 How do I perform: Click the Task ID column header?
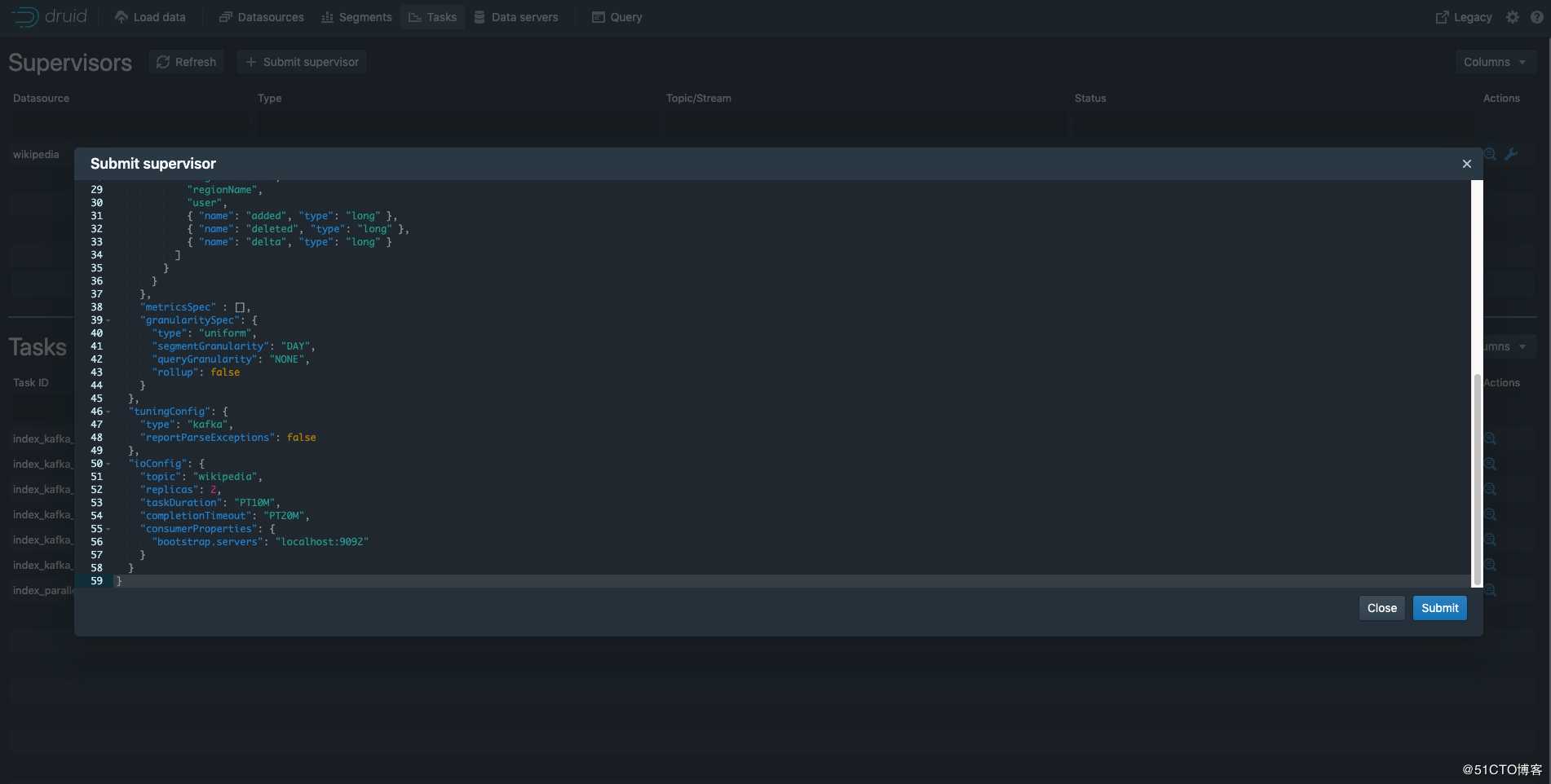point(31,382)
